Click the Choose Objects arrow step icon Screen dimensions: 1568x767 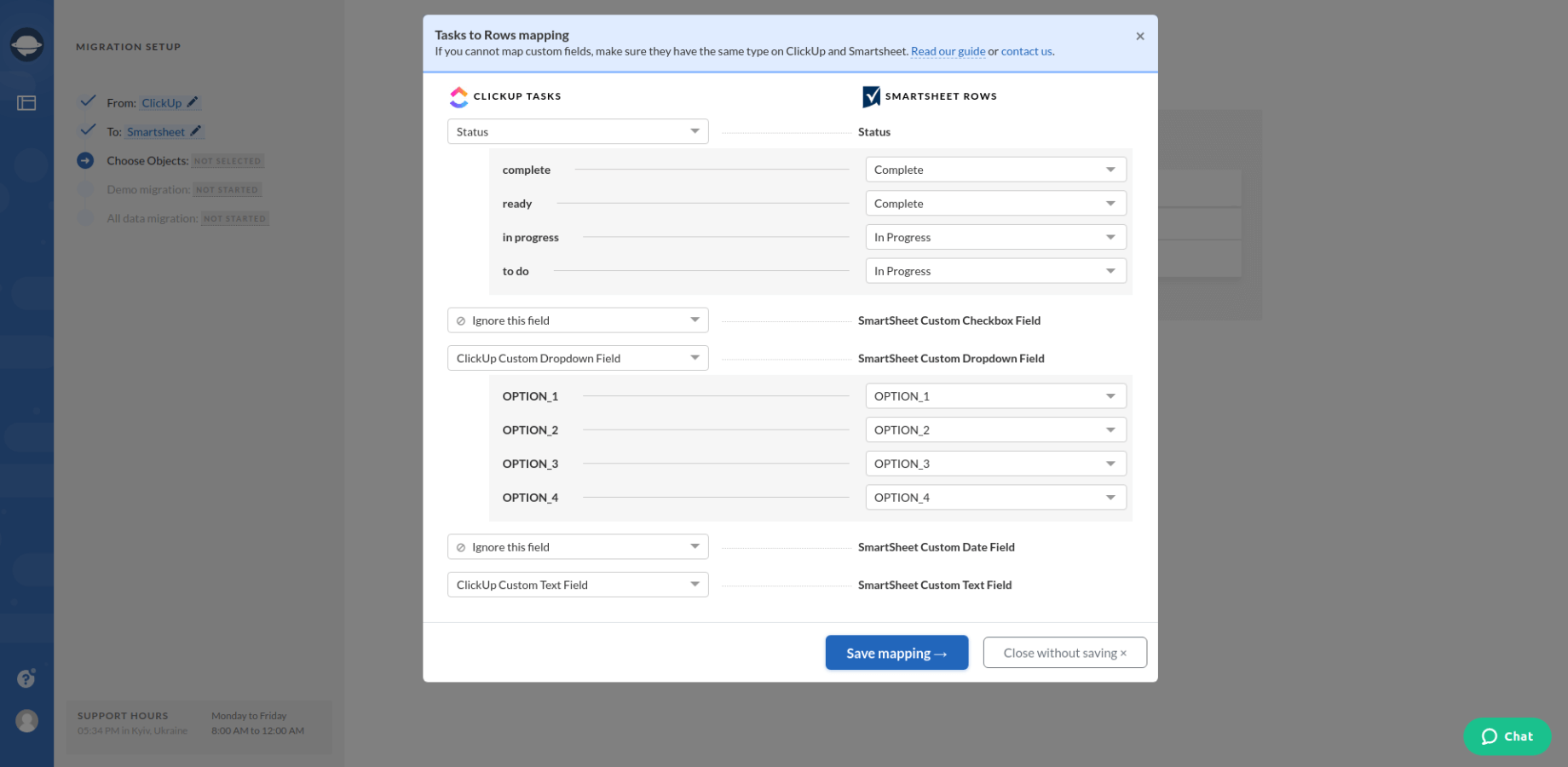pyautogui.click(x=85, y=160)
